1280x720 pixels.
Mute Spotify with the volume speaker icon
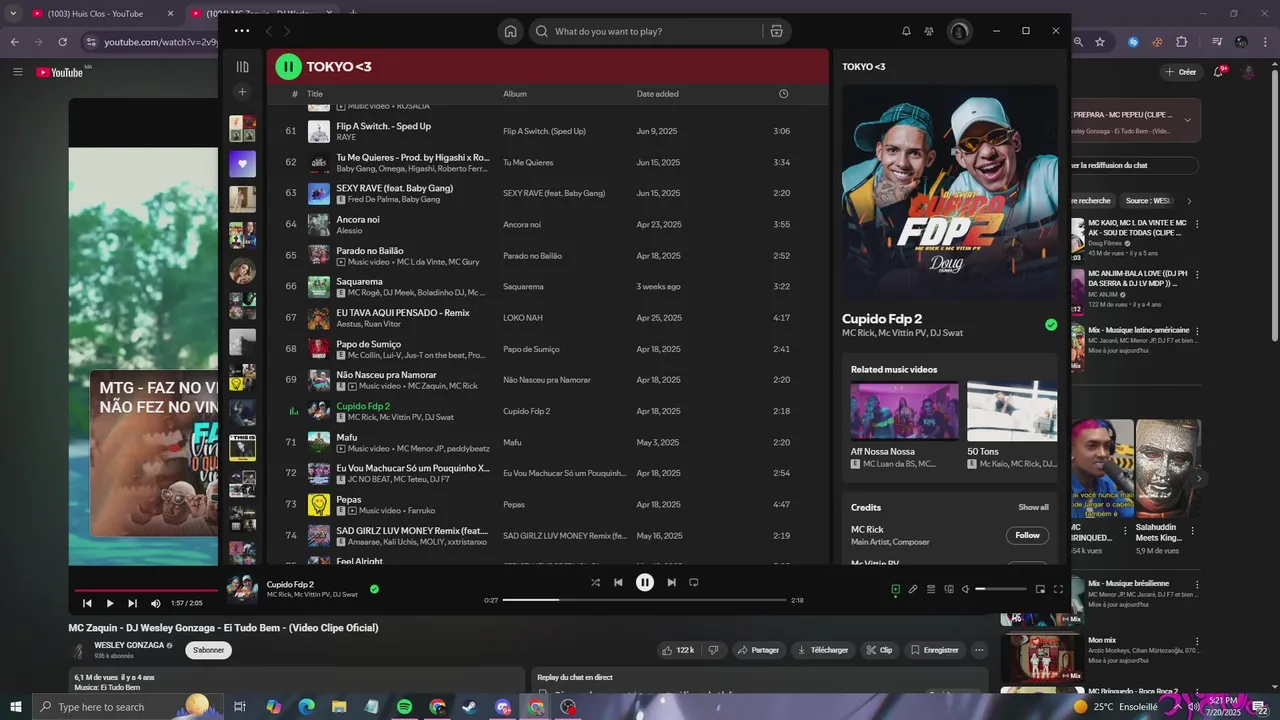pyautogui.click(x=966, y=589)
